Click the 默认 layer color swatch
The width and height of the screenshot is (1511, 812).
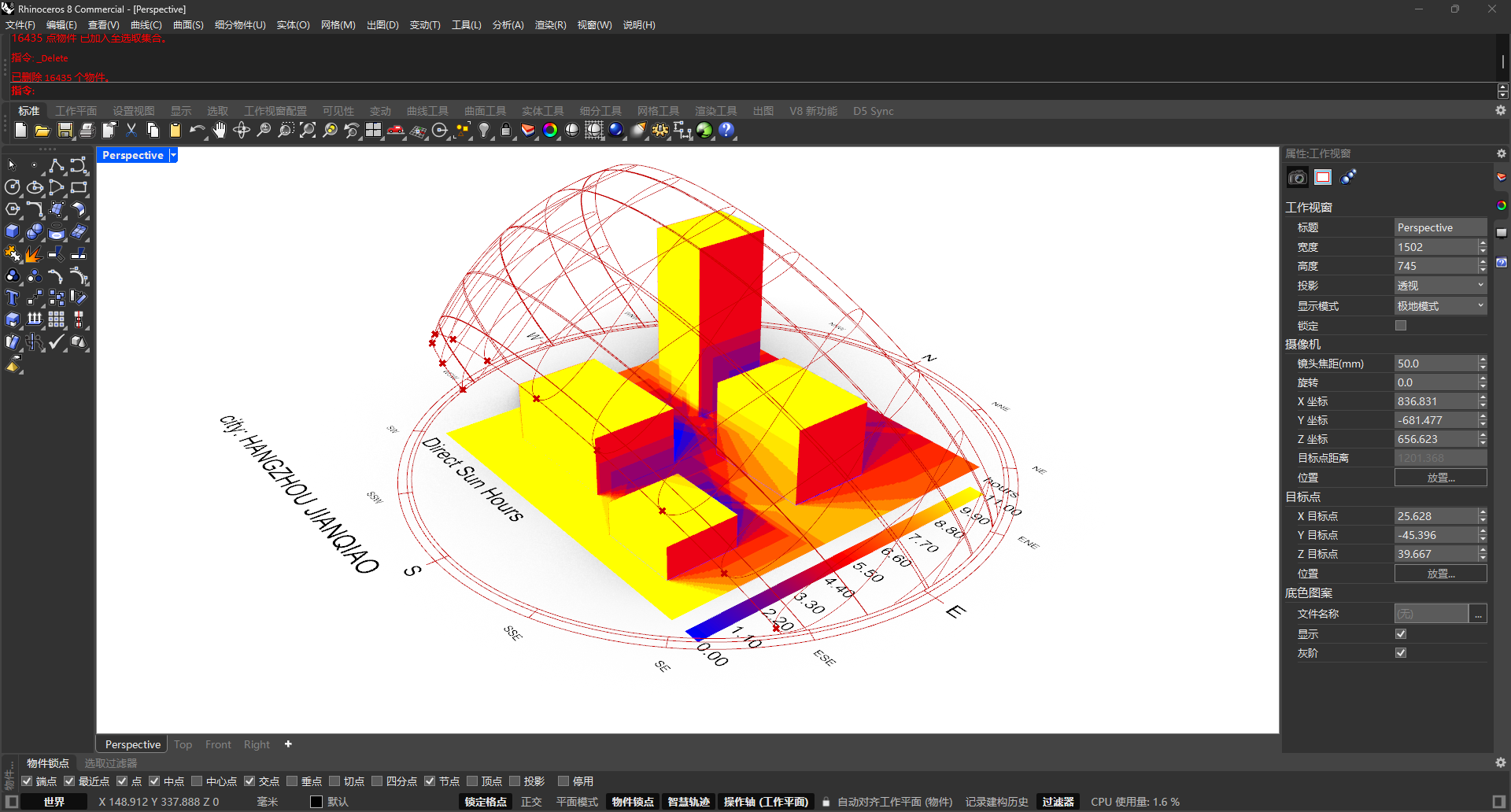point(316,802)
